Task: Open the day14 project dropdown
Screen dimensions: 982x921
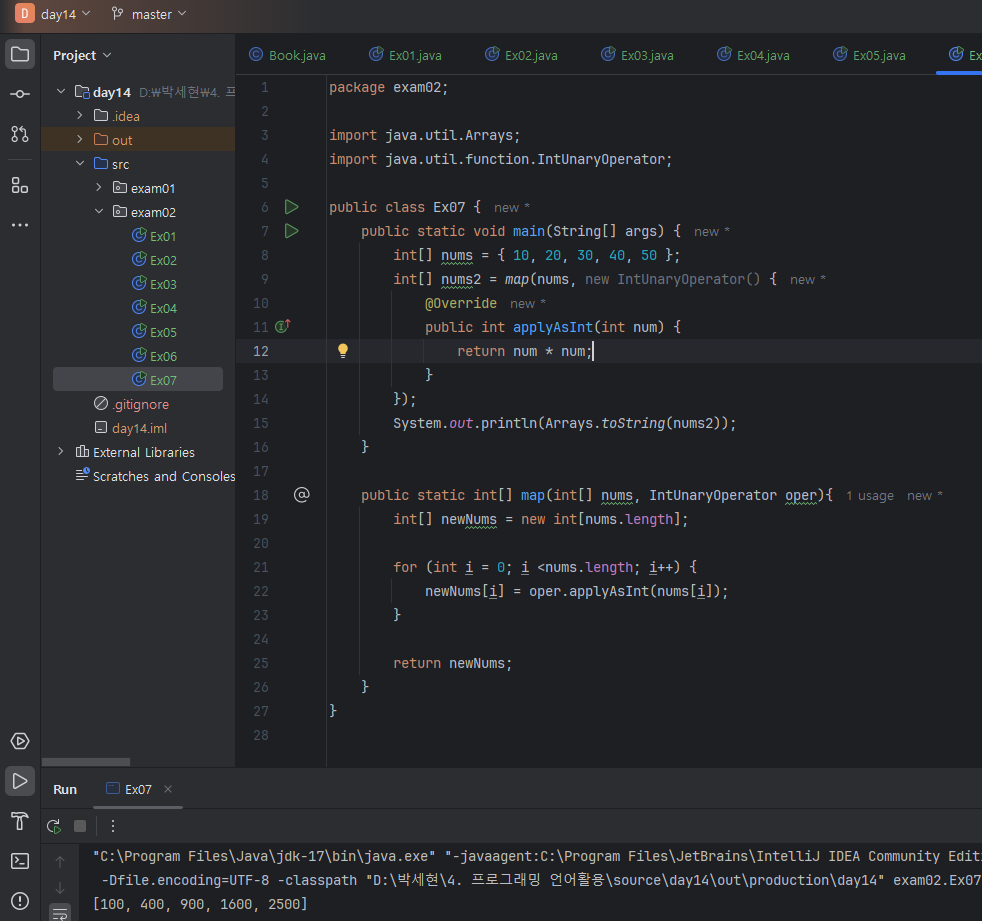Action: coord(66,14)
